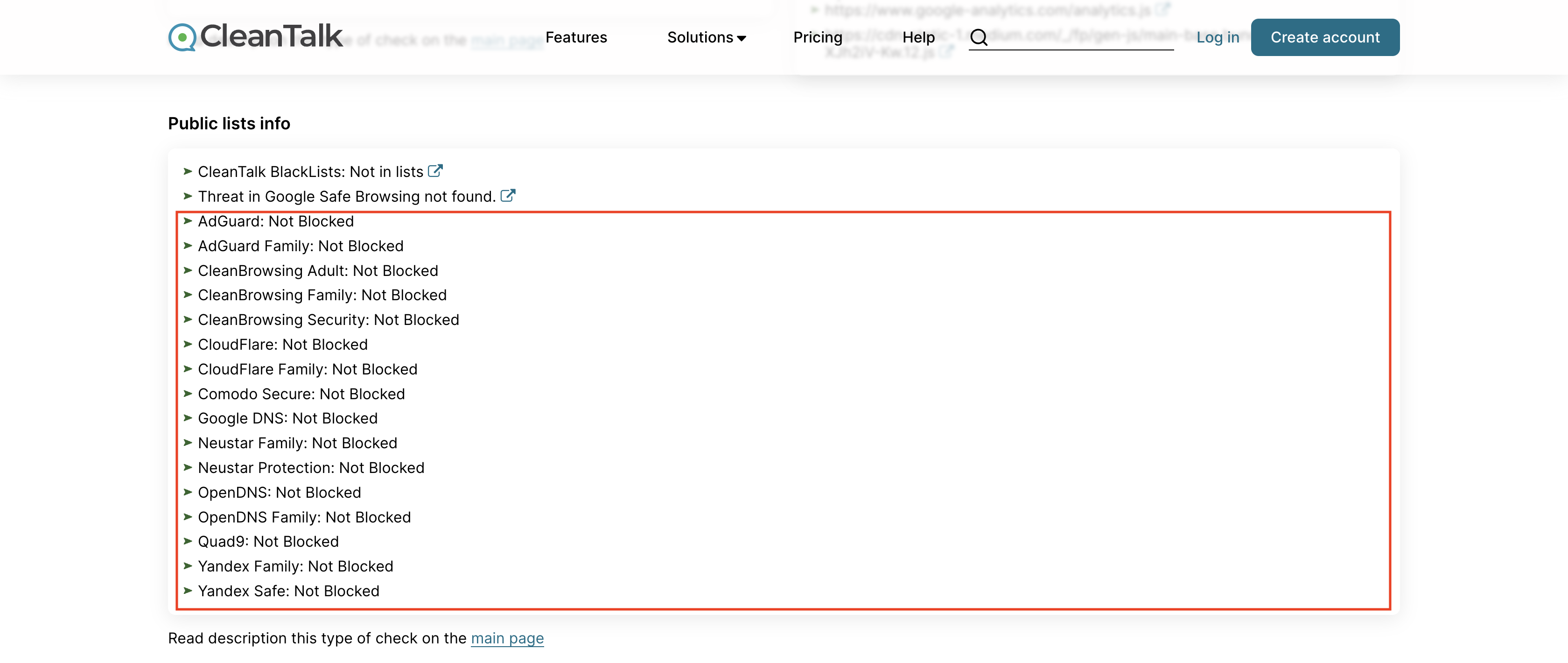Click arrow bullet beside AdGuard entry

(188, 221)
